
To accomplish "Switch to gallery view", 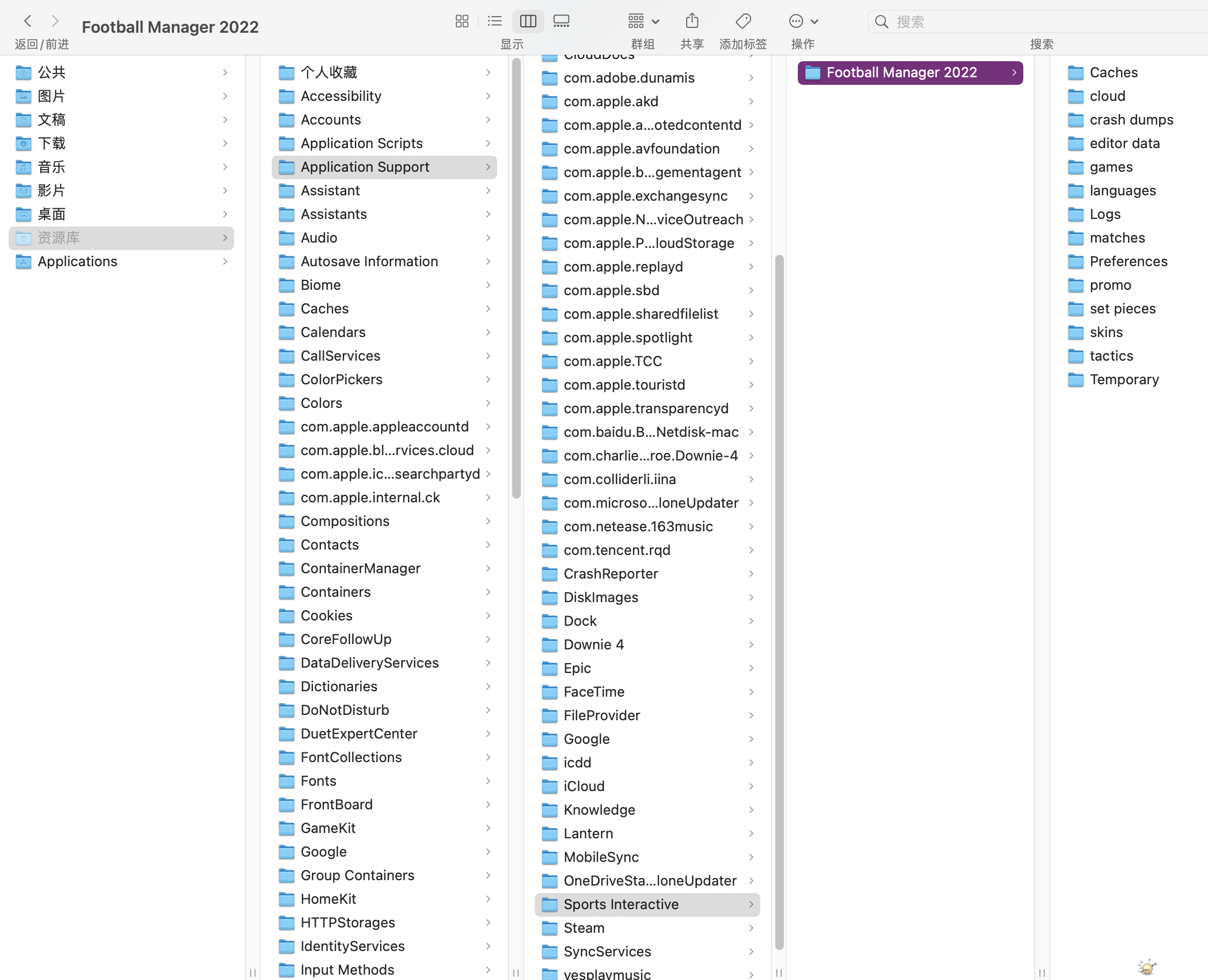I will (x=562, y=21).
